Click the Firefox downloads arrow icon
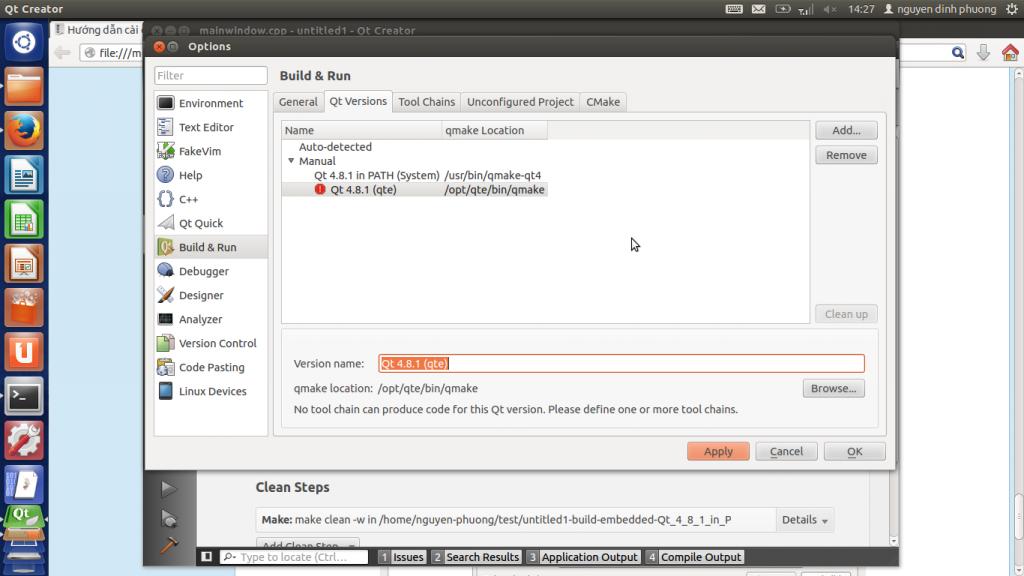The width and height of the screenshot is (1024, 576). (983, 53)
